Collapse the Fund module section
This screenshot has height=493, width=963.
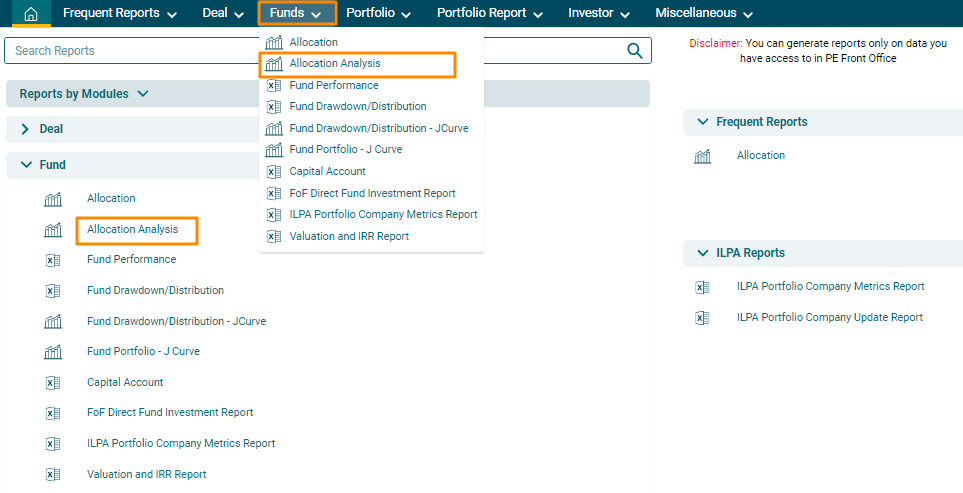coord(25,165)
